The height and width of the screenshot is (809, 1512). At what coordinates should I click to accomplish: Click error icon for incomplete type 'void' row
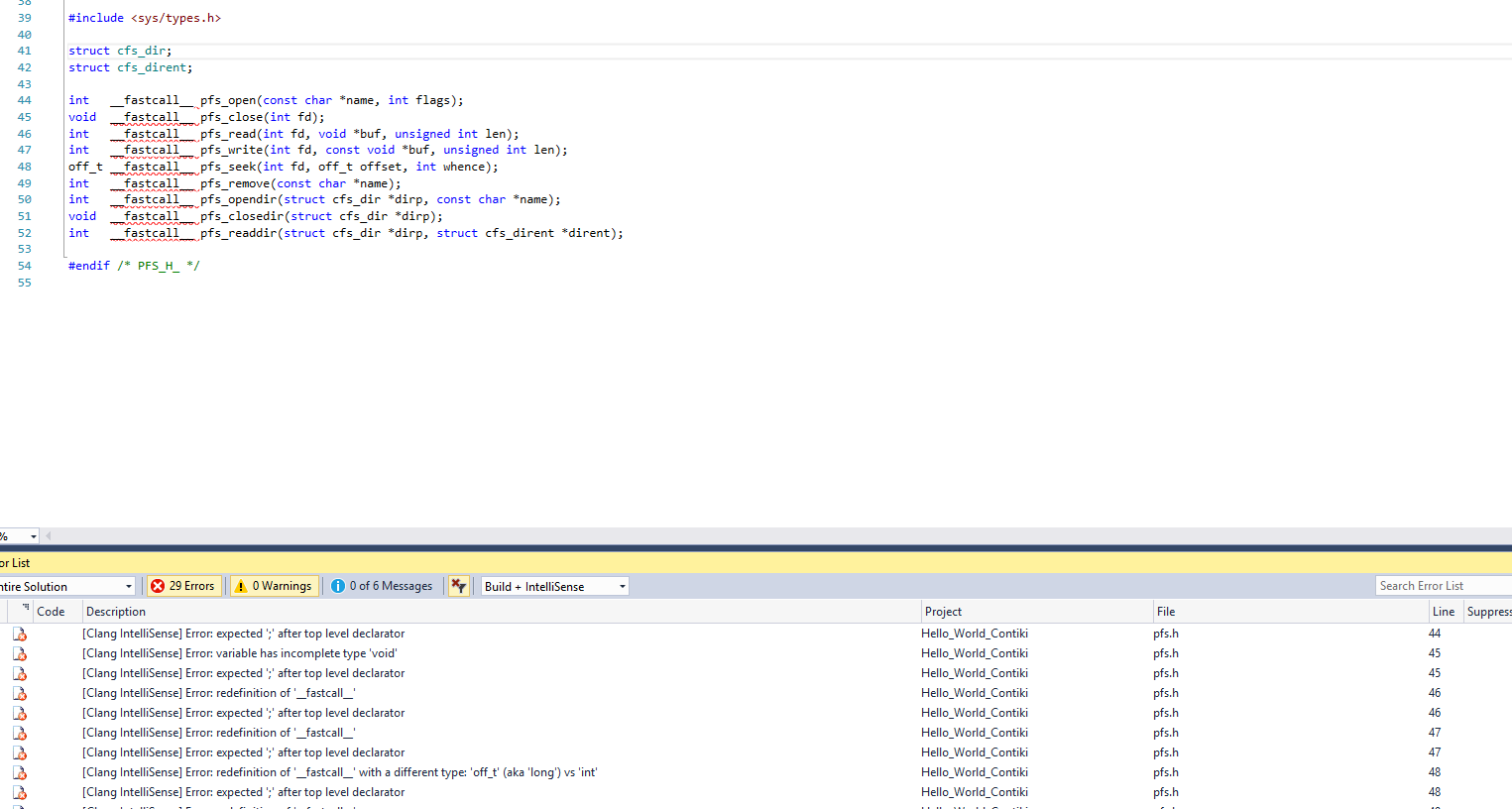19,653
